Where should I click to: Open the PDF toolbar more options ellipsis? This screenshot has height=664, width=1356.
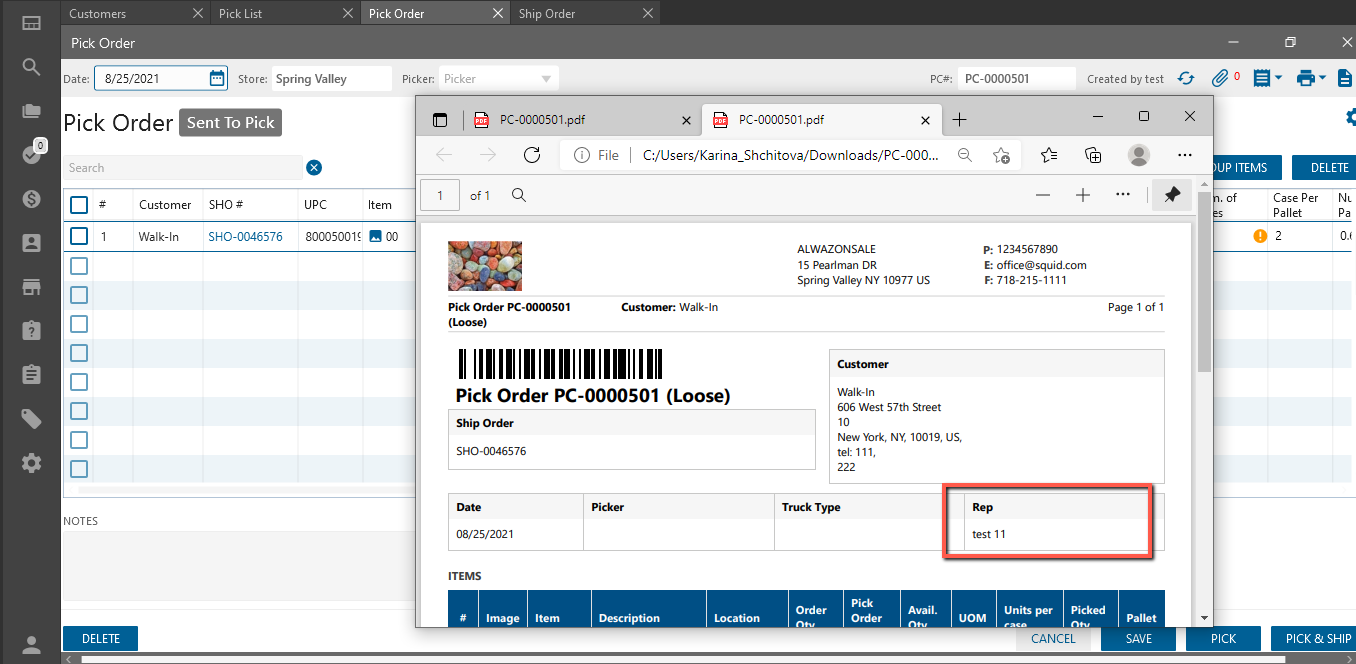(x=1123, y=195)
